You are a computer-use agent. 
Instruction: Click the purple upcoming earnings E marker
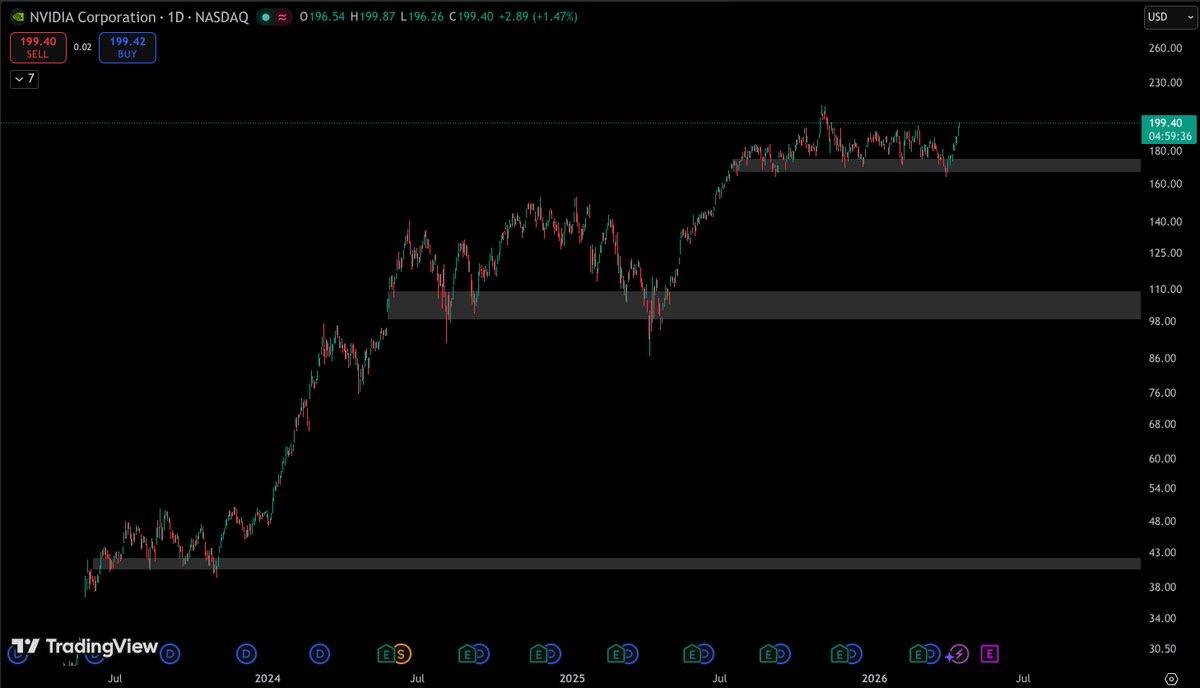[x=989, y=654]
